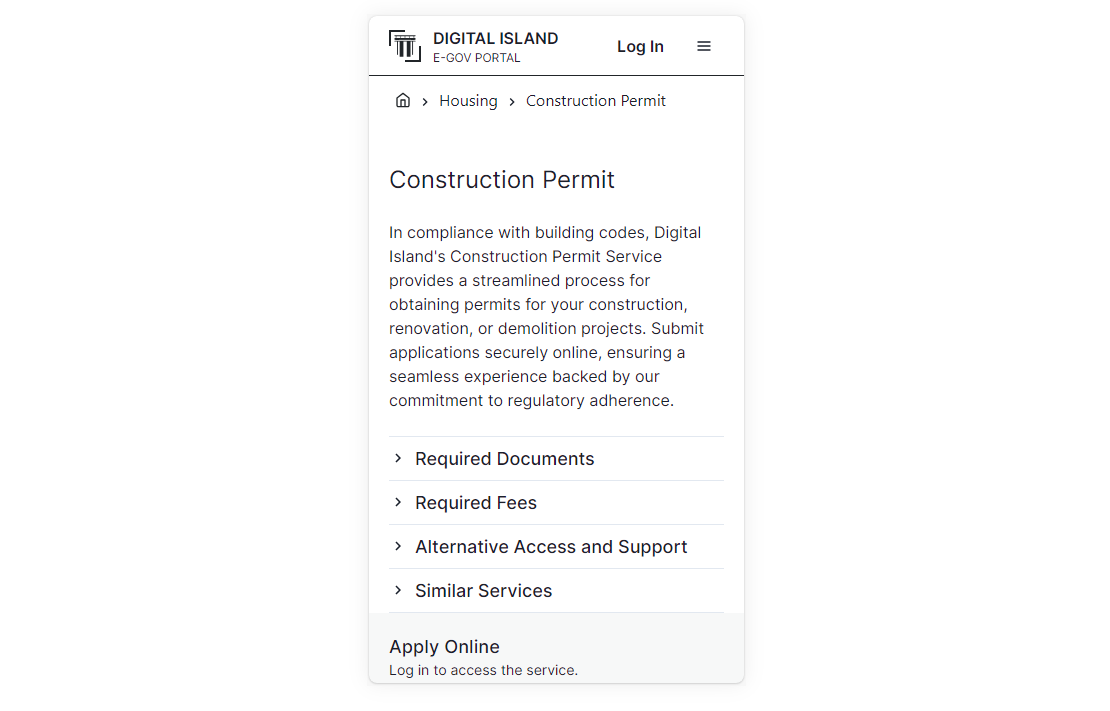Expand Alternative Access and Support label
This screenshot has width=1110, height=711.
[x=551, y=547]
